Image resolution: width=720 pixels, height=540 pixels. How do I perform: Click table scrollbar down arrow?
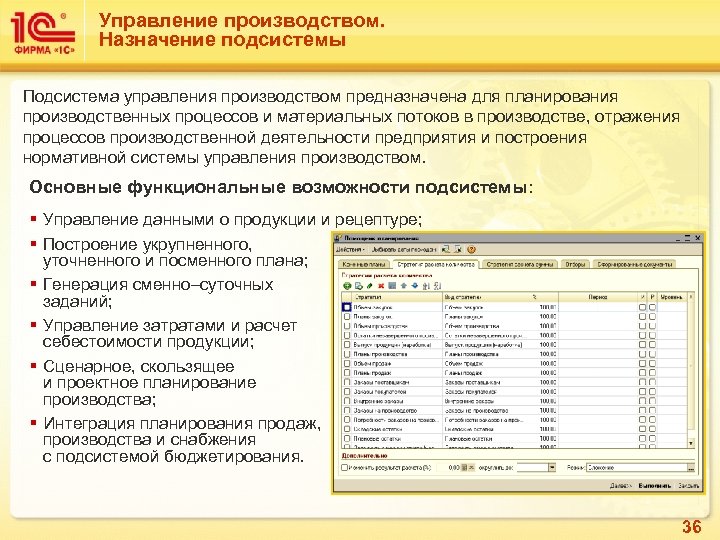pos(691,443)
